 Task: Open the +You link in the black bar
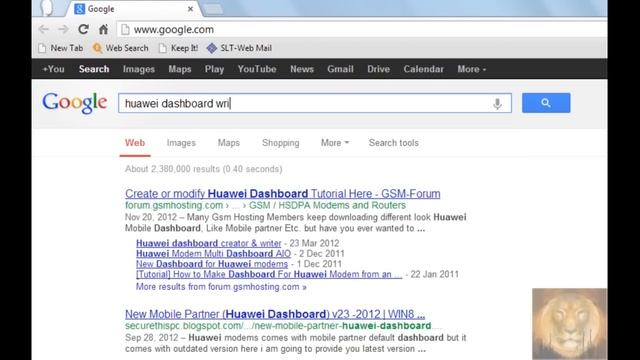coord(53,69)
